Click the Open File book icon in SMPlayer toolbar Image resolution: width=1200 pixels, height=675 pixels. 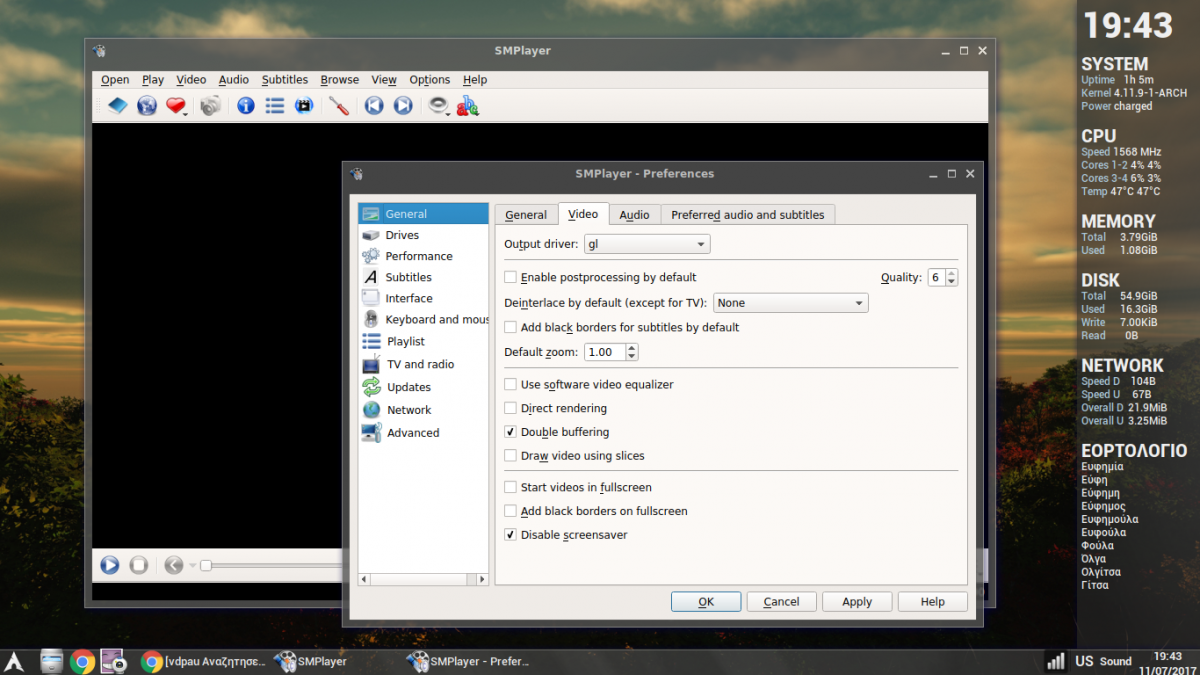(118, 105)
